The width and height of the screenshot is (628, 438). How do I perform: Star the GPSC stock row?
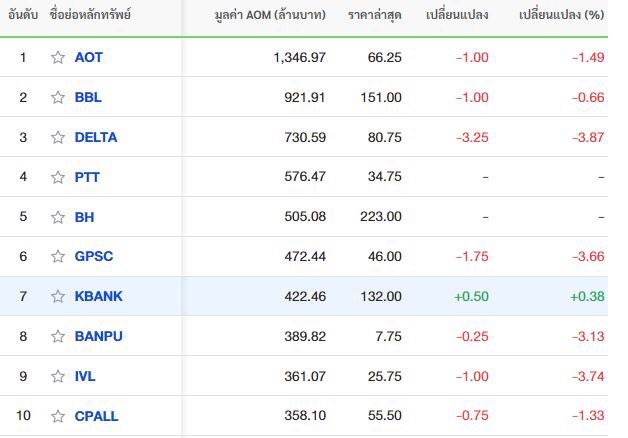click(x=58, y=256)
